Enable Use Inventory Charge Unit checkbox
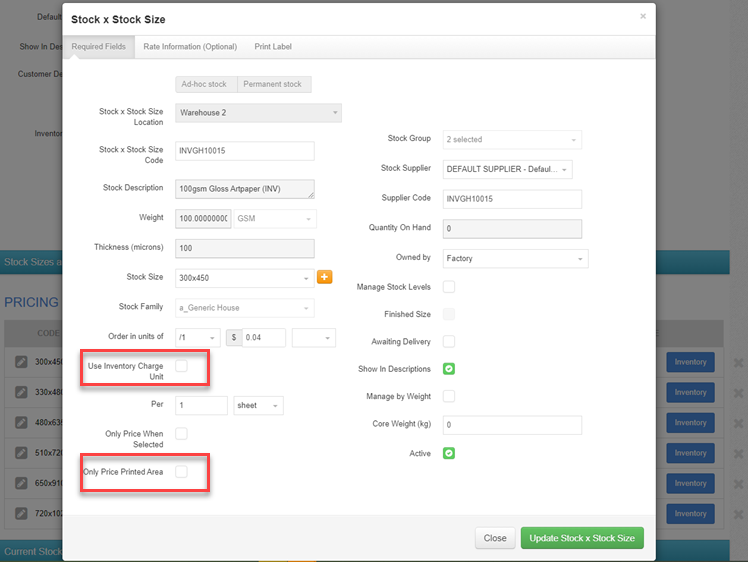Image resolution: width=748 pixels, height=562 pixels. coord(182,366)
